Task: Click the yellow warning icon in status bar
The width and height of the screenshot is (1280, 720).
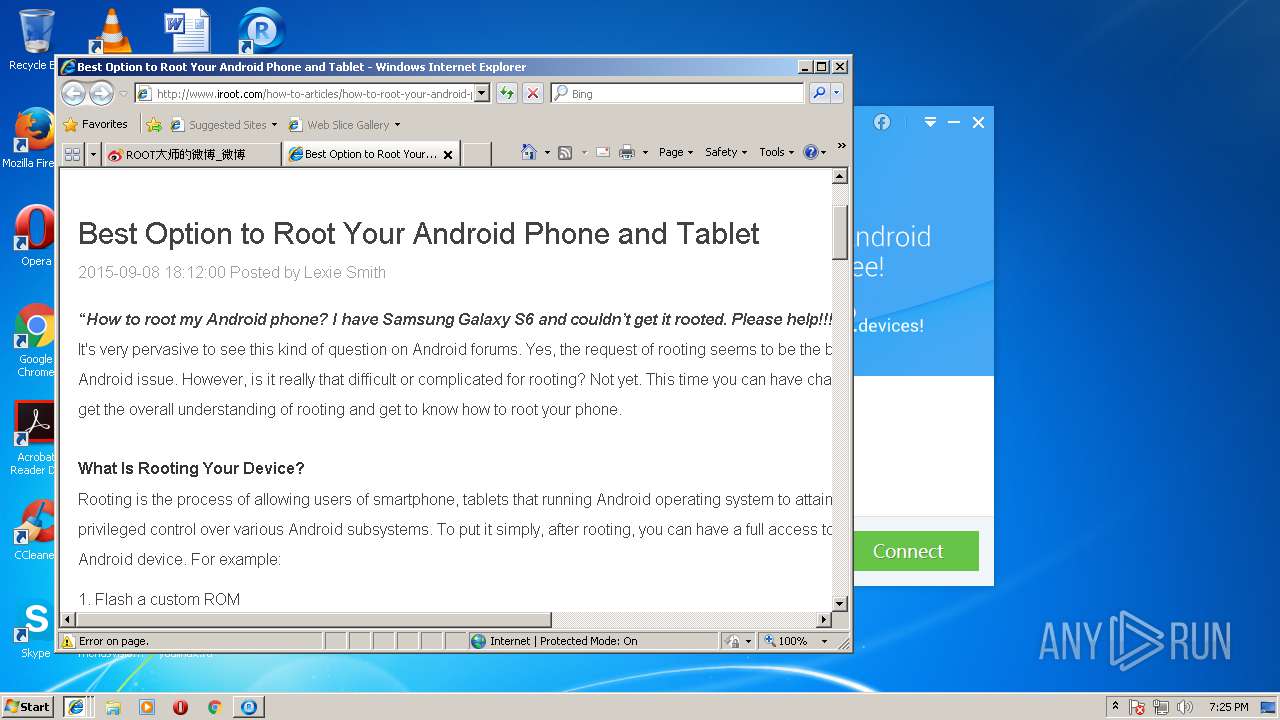Action: click(x=67, y=641)
